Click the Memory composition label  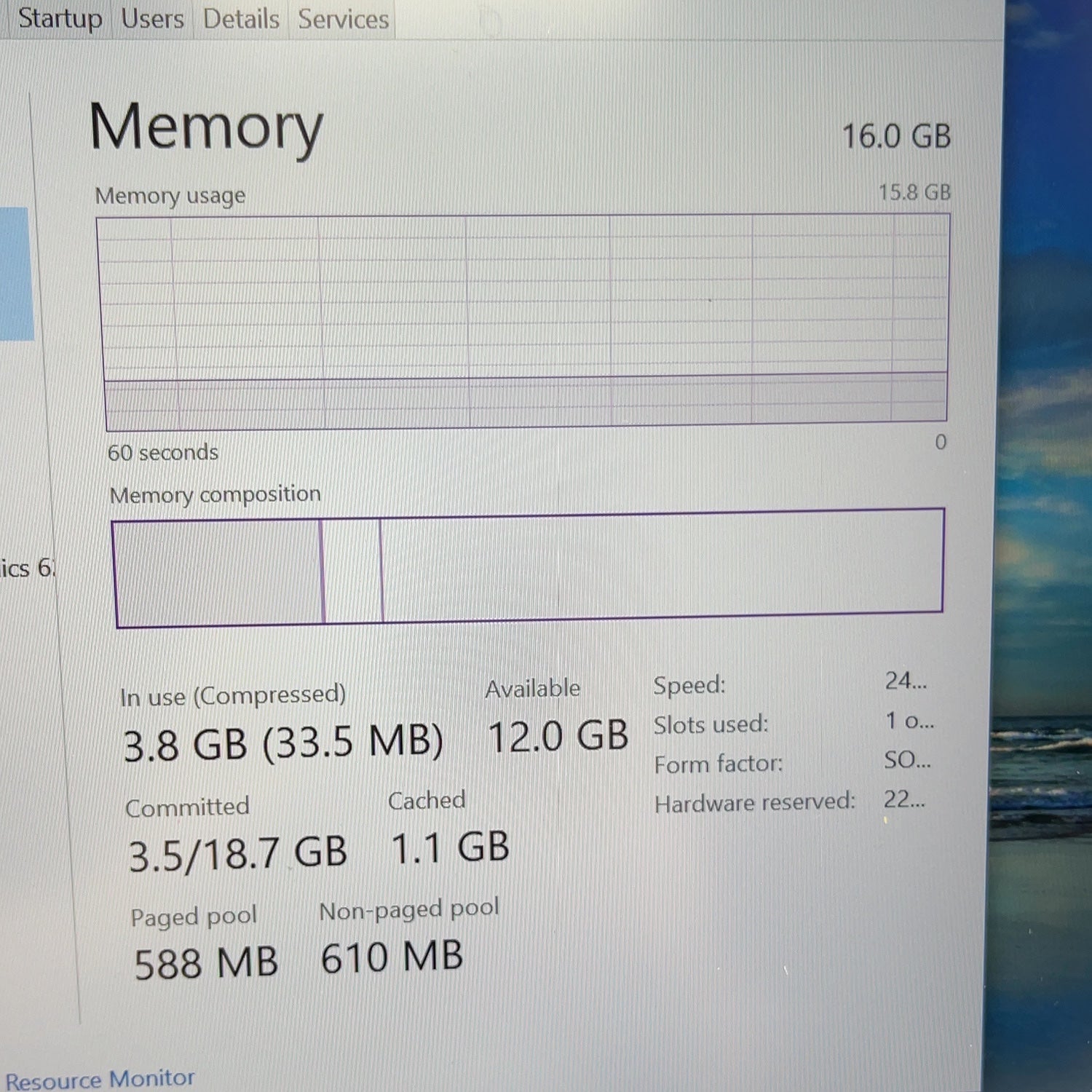215,494
